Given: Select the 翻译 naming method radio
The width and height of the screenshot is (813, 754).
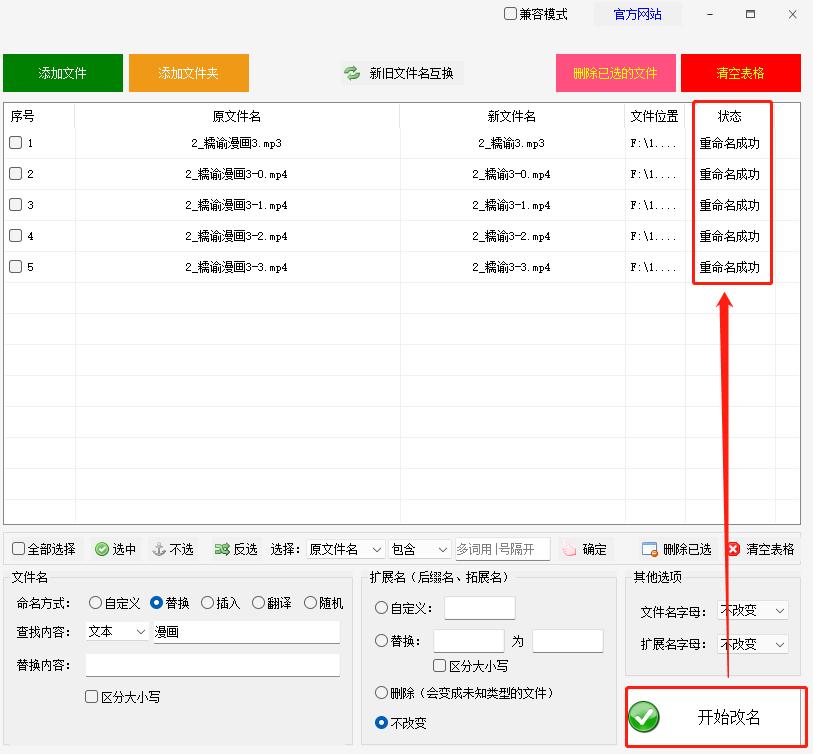Looking at the screenshot, I should point(258,603).
